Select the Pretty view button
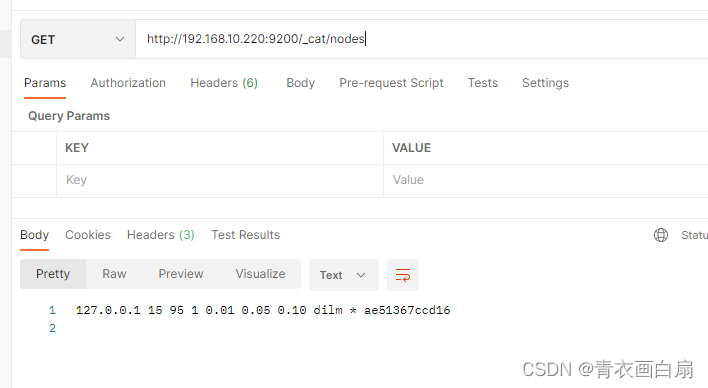 (53, 274)
